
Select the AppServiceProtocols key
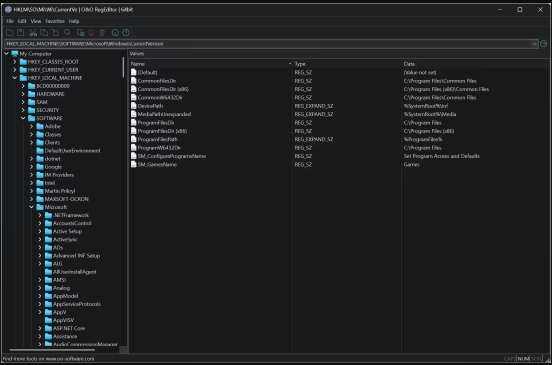77,304
